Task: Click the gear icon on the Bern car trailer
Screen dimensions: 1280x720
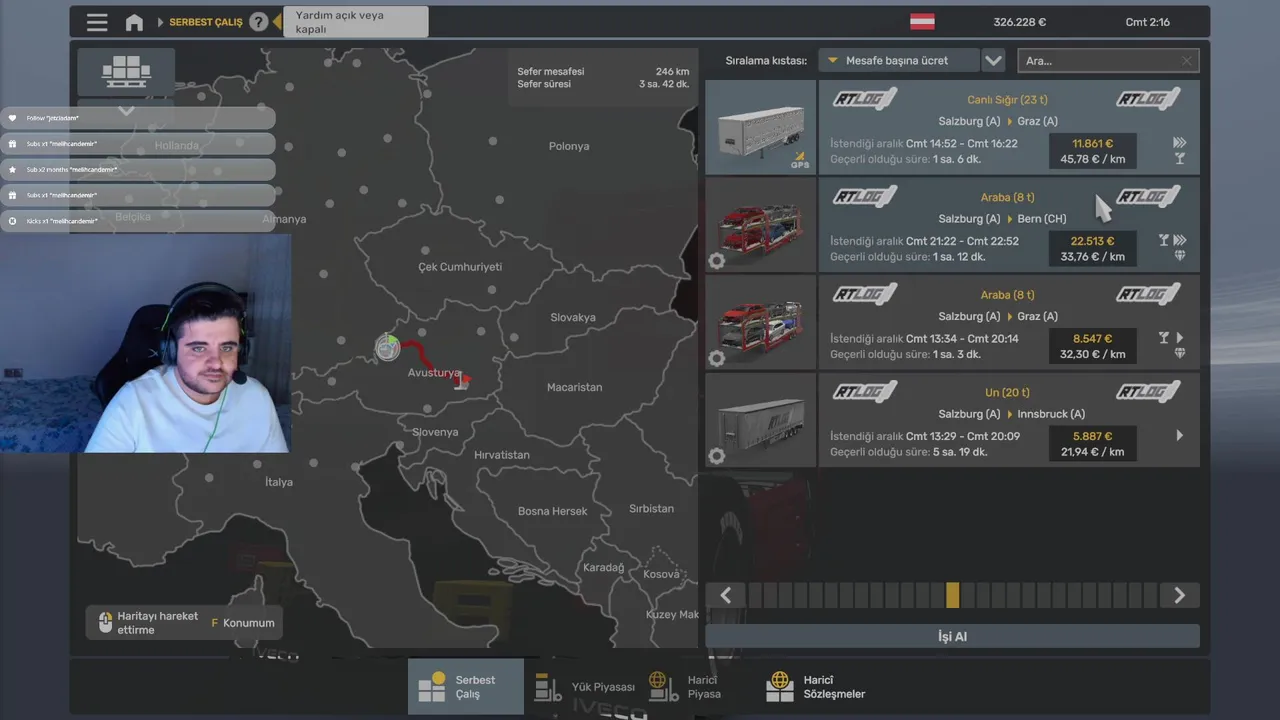Action: 717,261
